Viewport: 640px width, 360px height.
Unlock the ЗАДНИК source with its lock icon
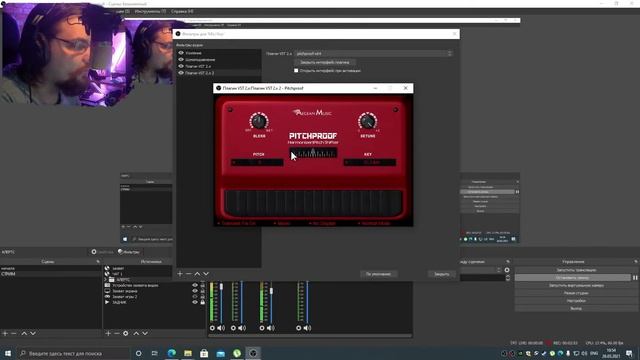[x=202, y=302]
